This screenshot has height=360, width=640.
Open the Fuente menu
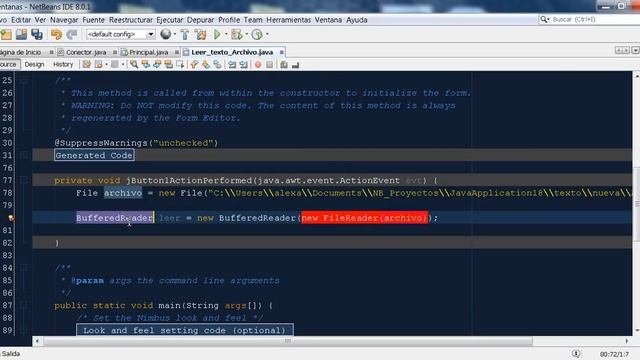93,20
